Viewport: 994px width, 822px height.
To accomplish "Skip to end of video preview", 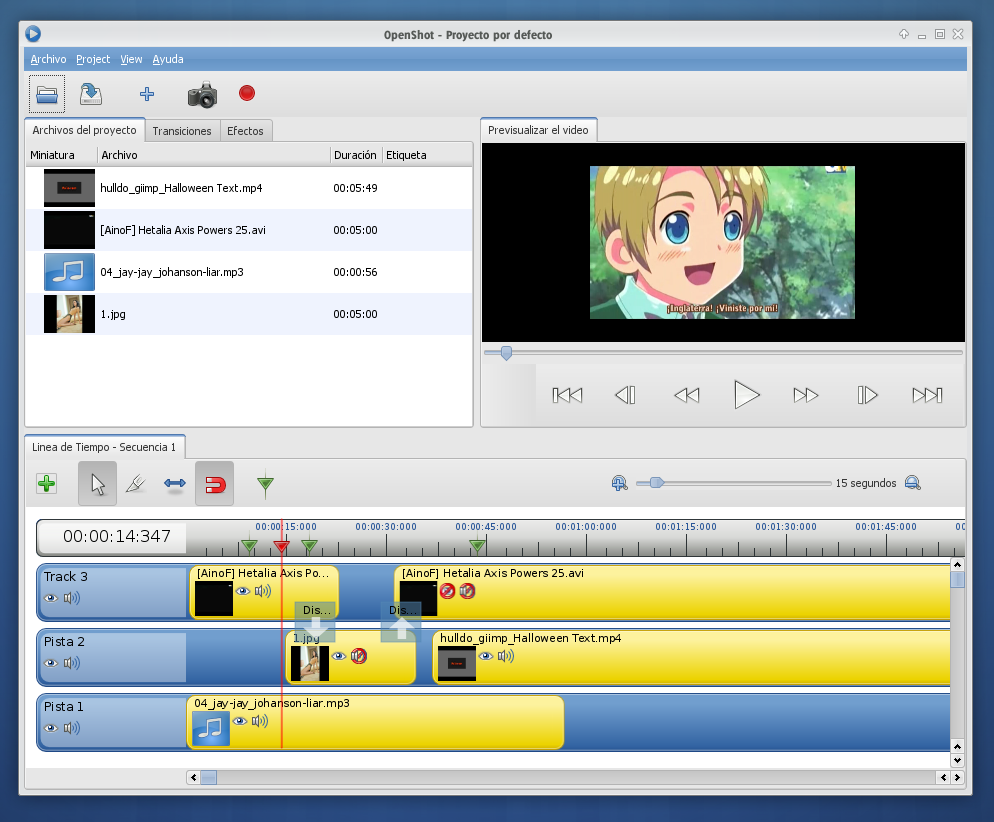I will 927,395.
